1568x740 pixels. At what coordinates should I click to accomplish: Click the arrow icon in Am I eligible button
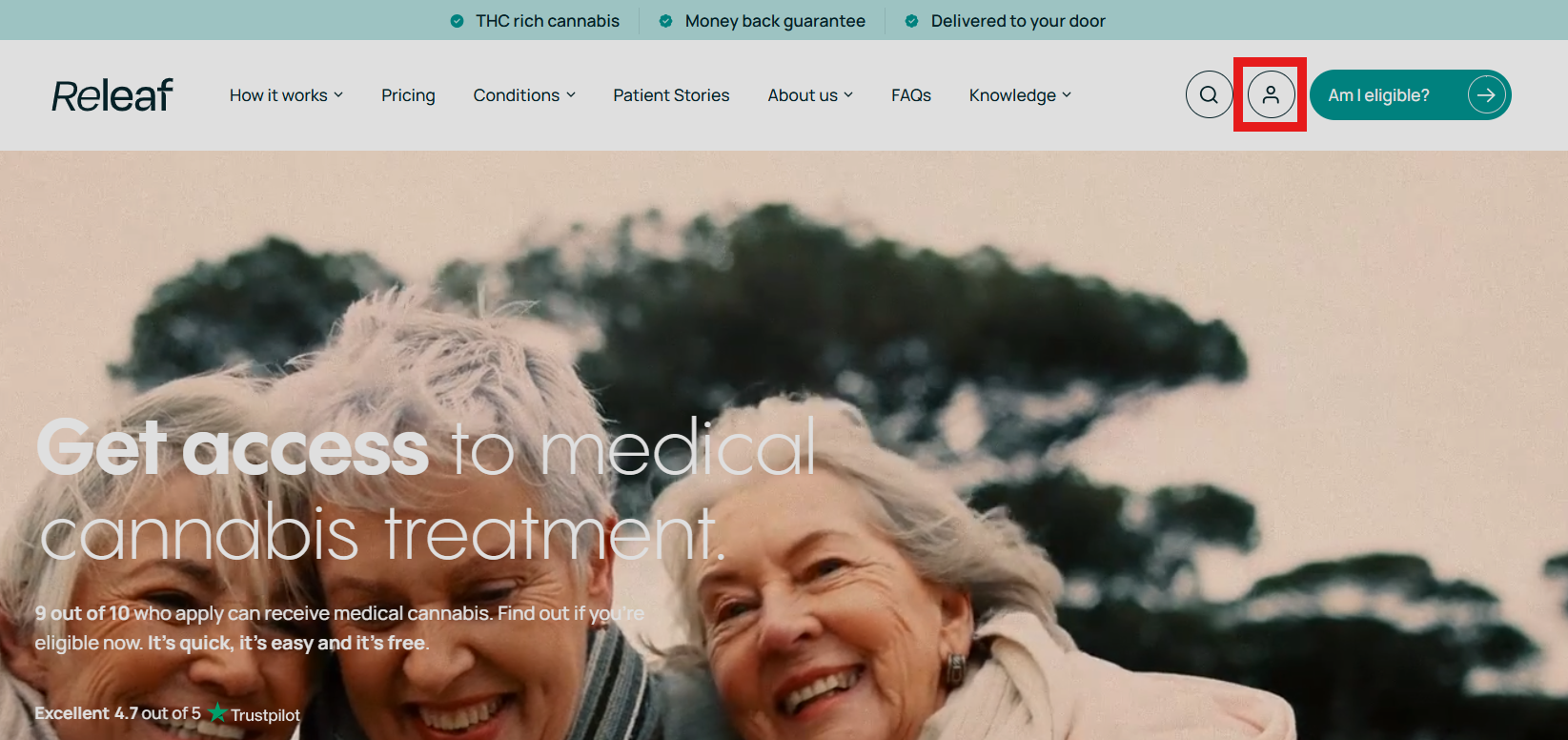[1486, 95]
